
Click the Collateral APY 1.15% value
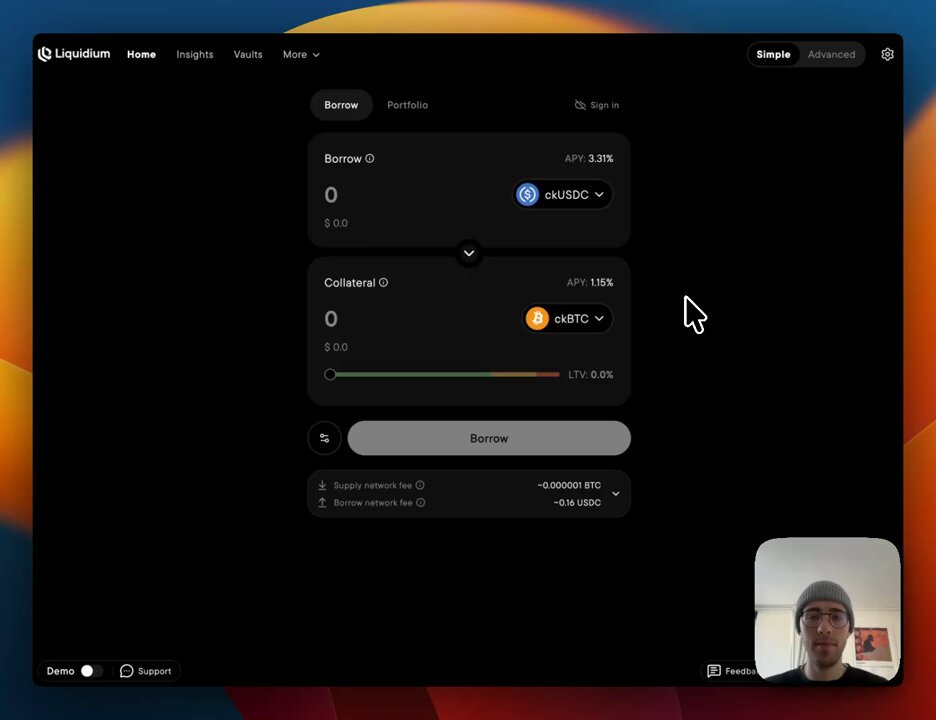pyautogui.click(x=601, y=282)
